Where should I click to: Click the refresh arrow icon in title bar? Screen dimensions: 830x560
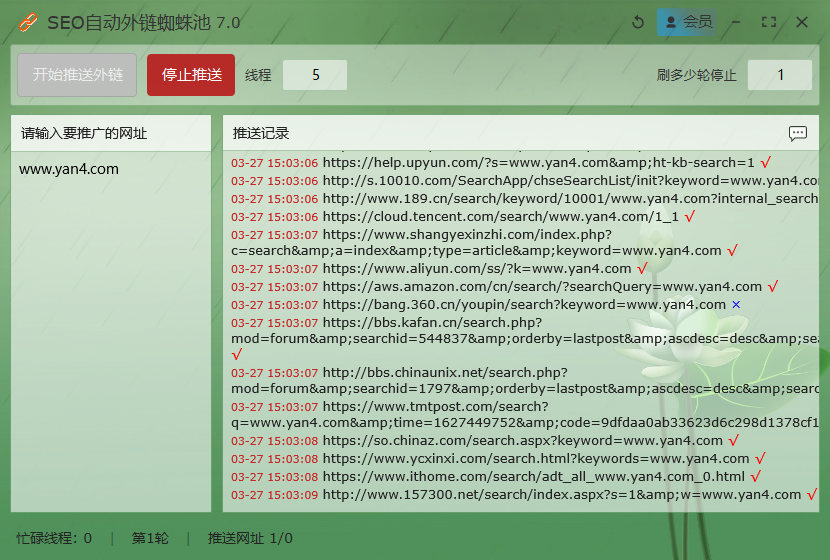tap(637, 22)
